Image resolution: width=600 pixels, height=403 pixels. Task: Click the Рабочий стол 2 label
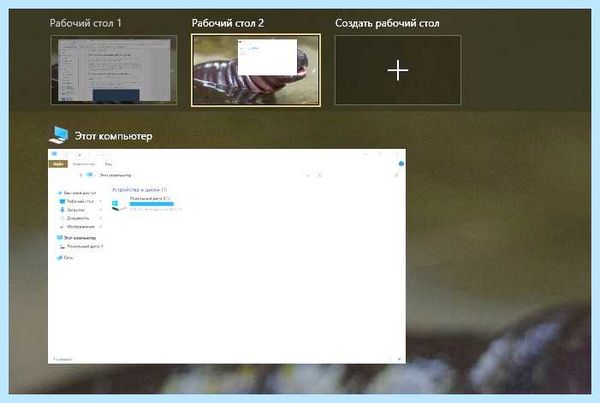[228, 23]
